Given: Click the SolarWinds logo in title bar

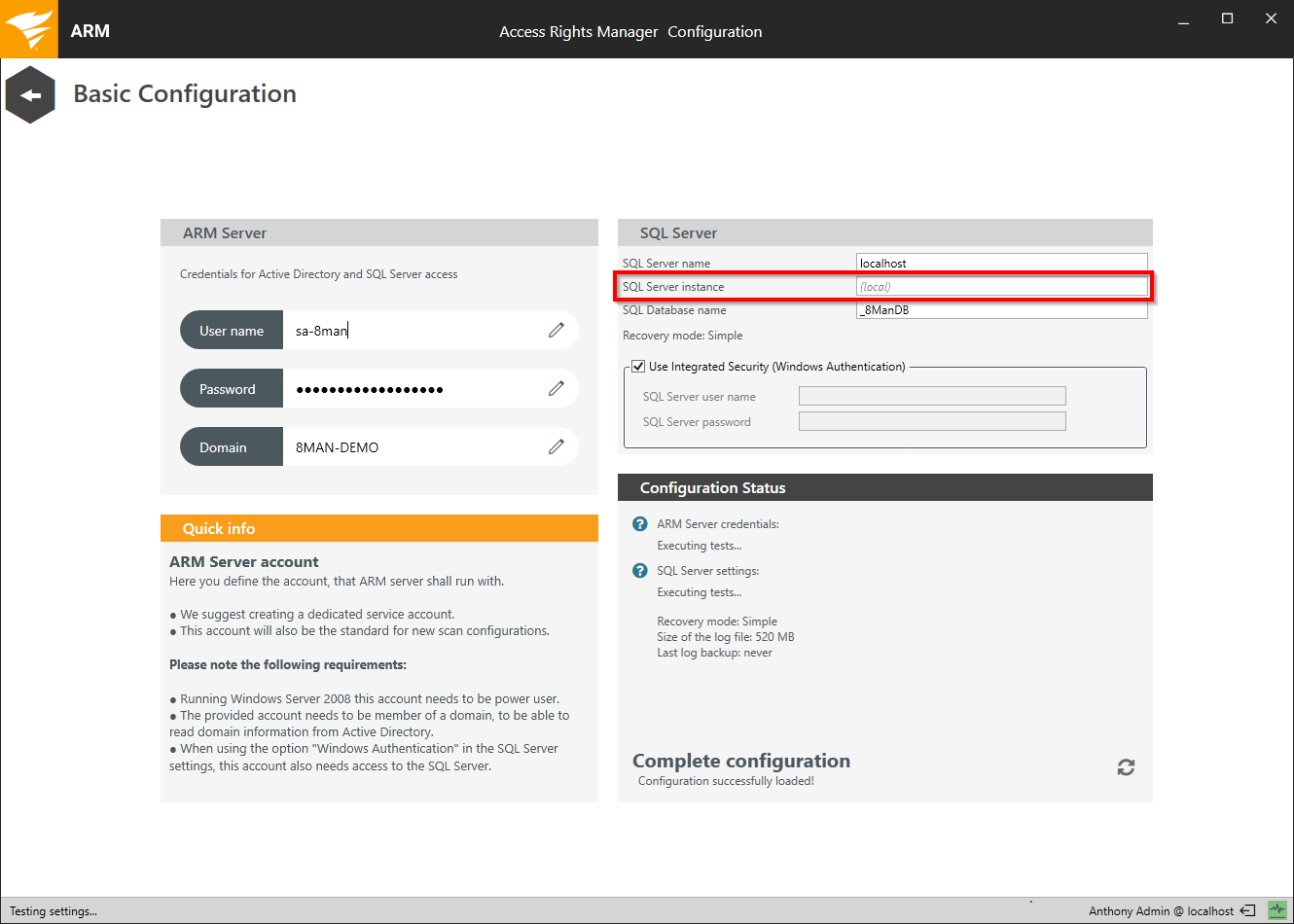Looking at the screenshot, I should (29, 29).
